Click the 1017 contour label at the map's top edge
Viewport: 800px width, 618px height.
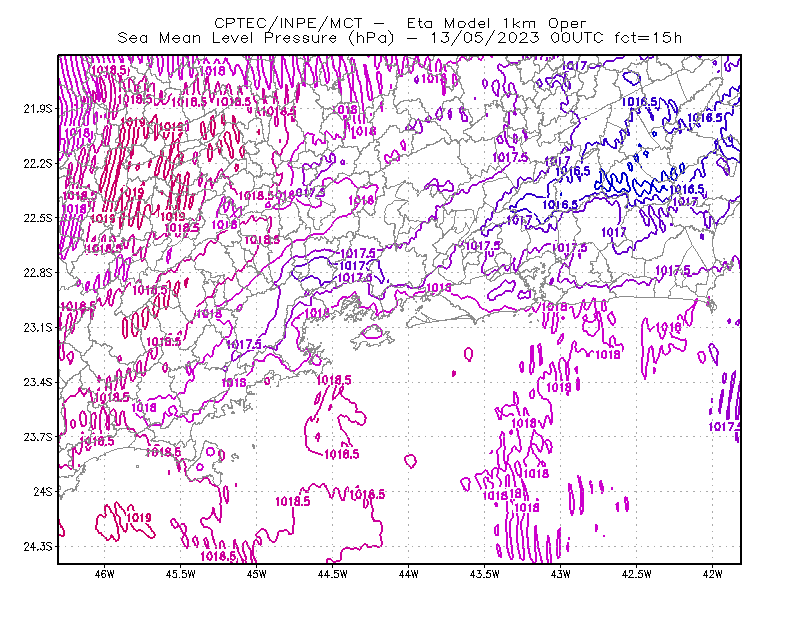(574, 66)
